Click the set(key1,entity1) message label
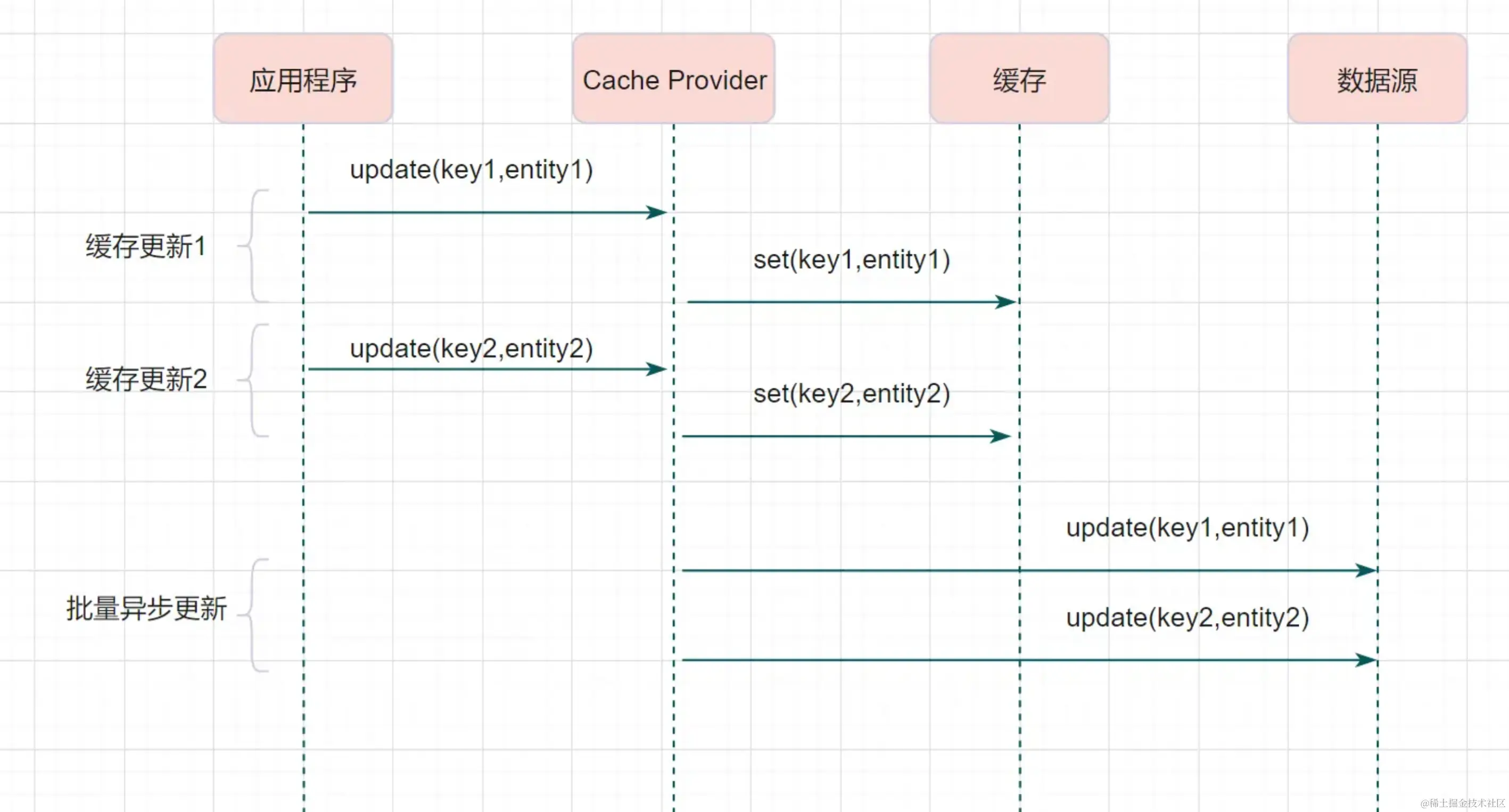Viewport: 1509px width, 812px height. click(x=851, y=259)
